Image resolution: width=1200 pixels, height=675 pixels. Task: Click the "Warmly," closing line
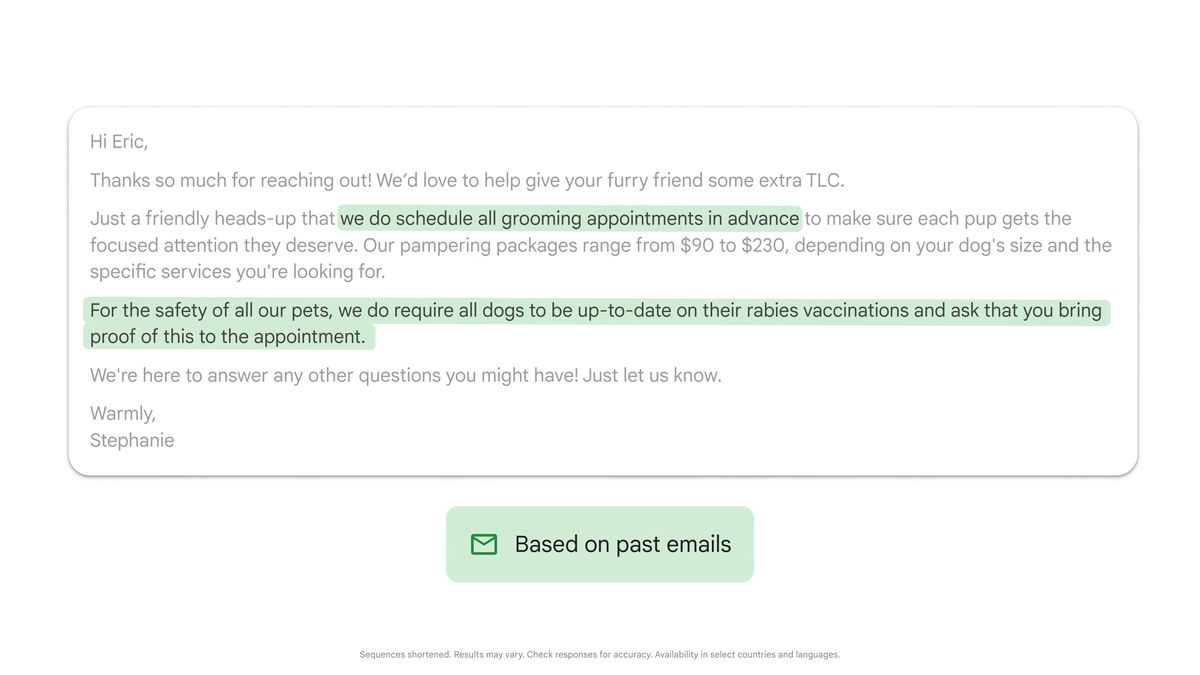tap(123, 414)
